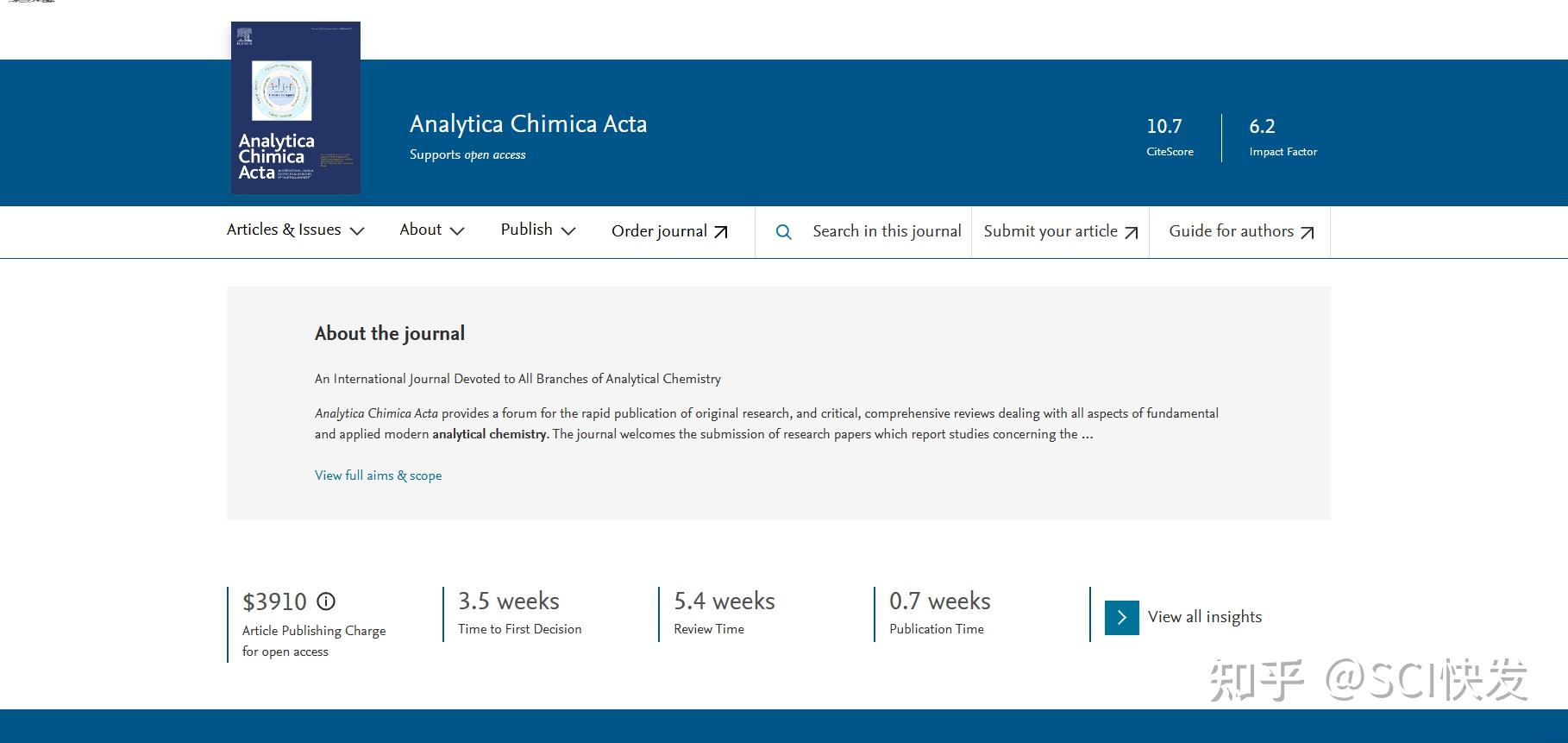The width and height of the screenshot is (1568, 743).
Task: Click the external arrow icon next to Submit your article
Action: point(1132,233)
